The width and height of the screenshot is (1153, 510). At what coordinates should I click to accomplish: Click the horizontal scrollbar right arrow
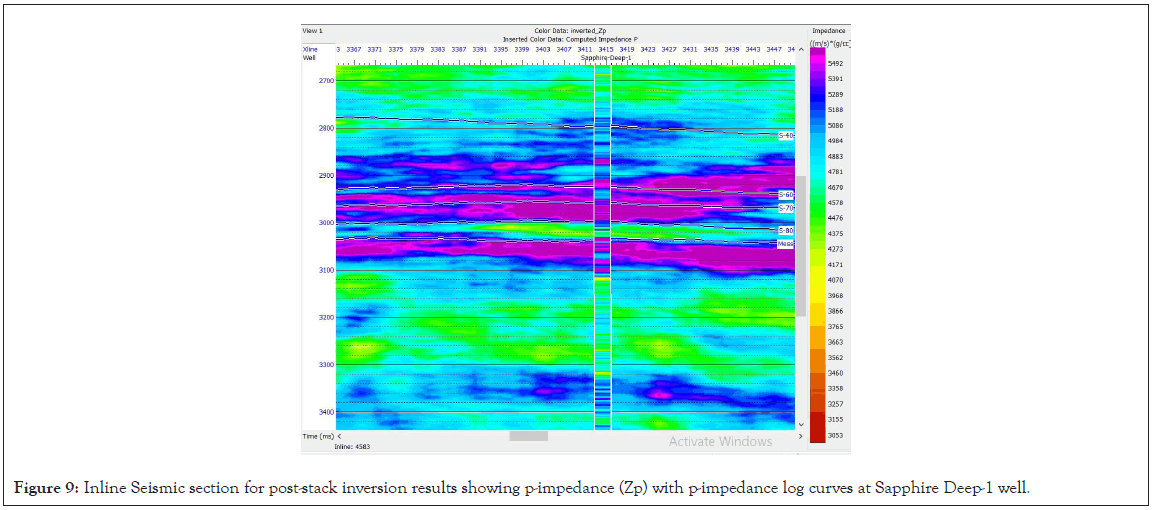(800, 437)
